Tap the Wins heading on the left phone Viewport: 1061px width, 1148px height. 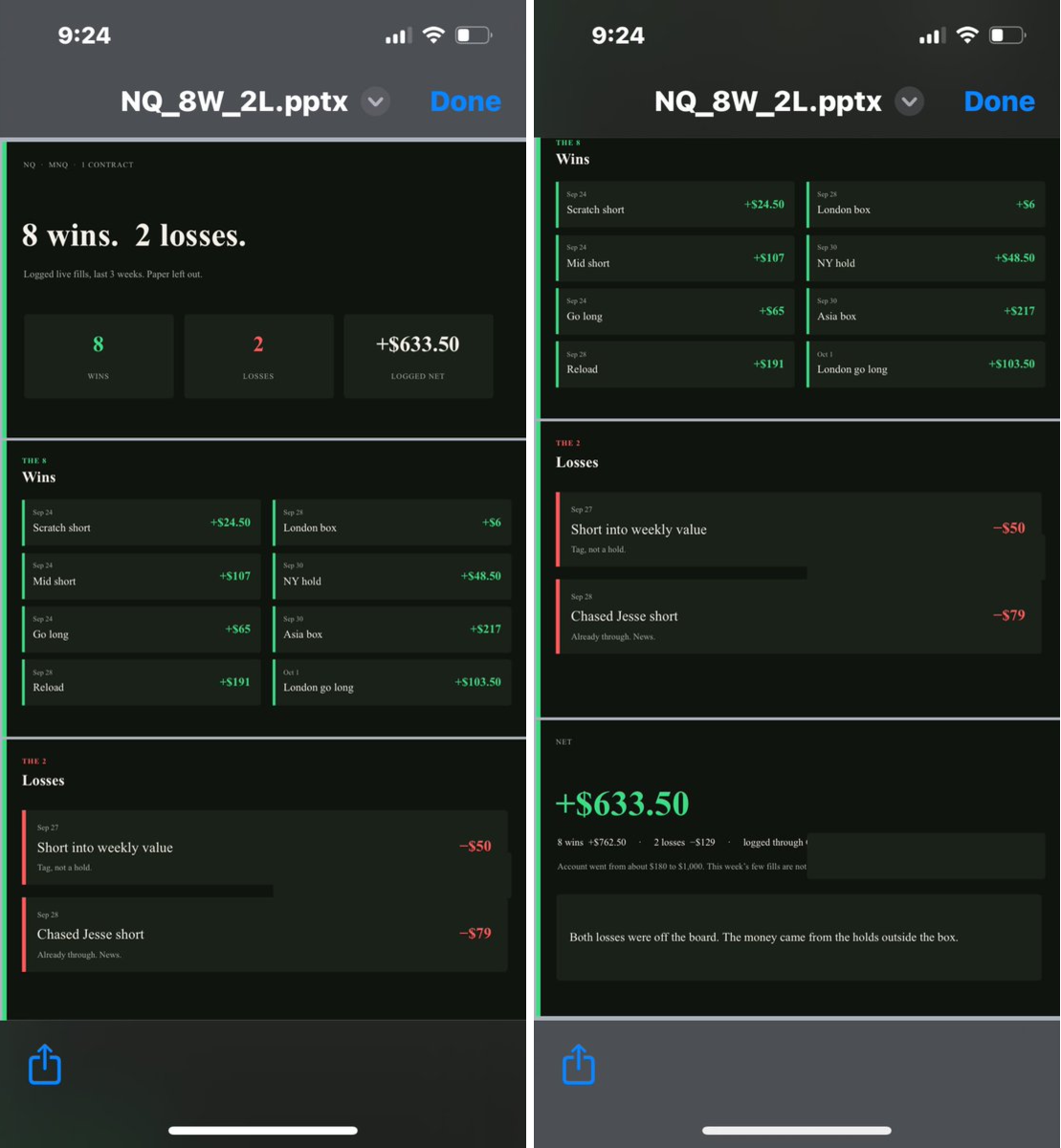pyautogui.click(x=39, y=477)
